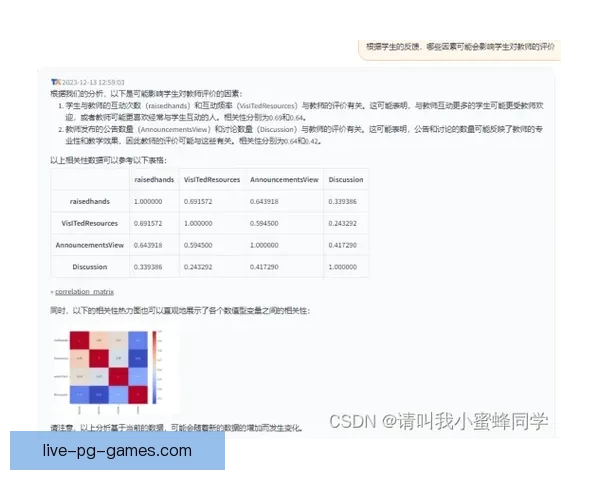Click the VisITedResources column header
The image size is (600, 480).
(x=212, y=180)
